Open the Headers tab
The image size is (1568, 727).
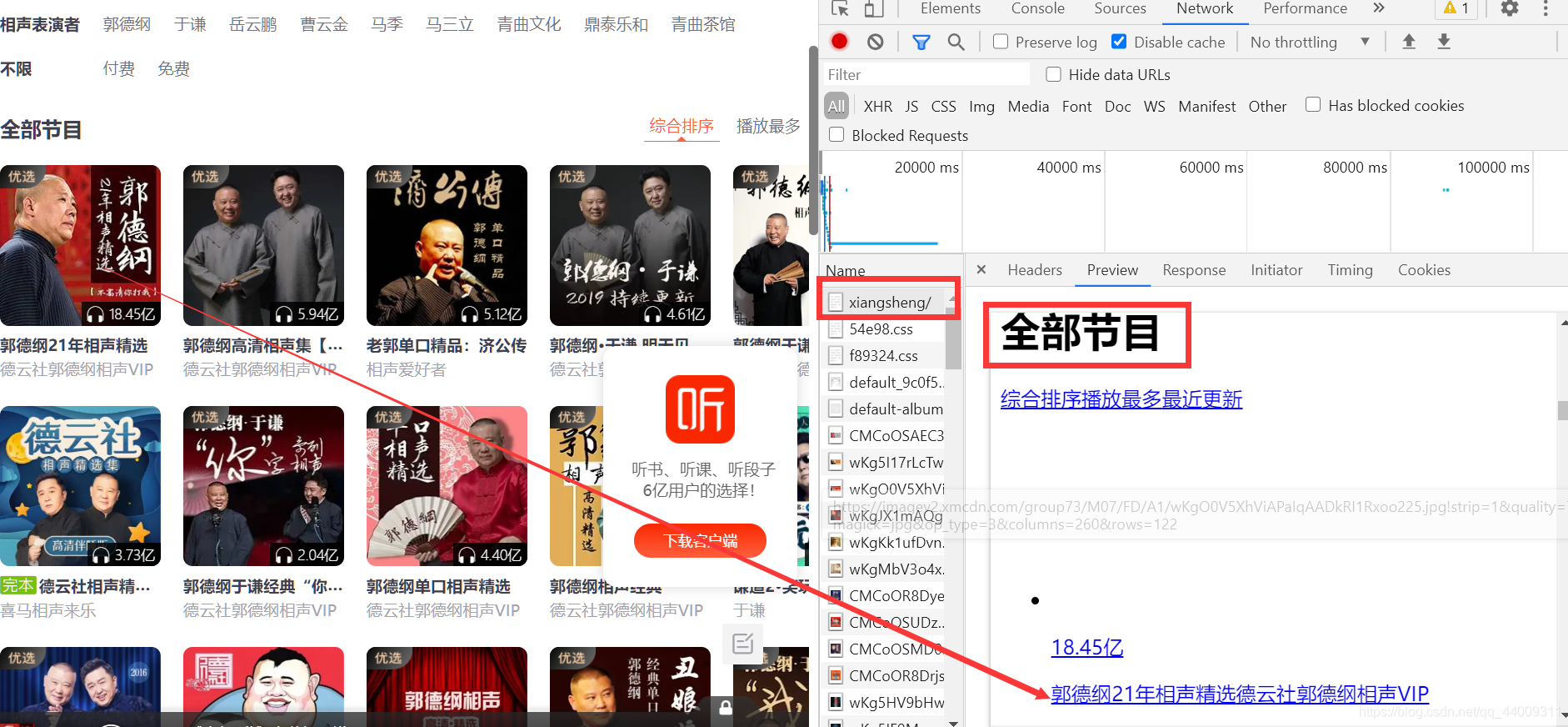point(1035,269)
